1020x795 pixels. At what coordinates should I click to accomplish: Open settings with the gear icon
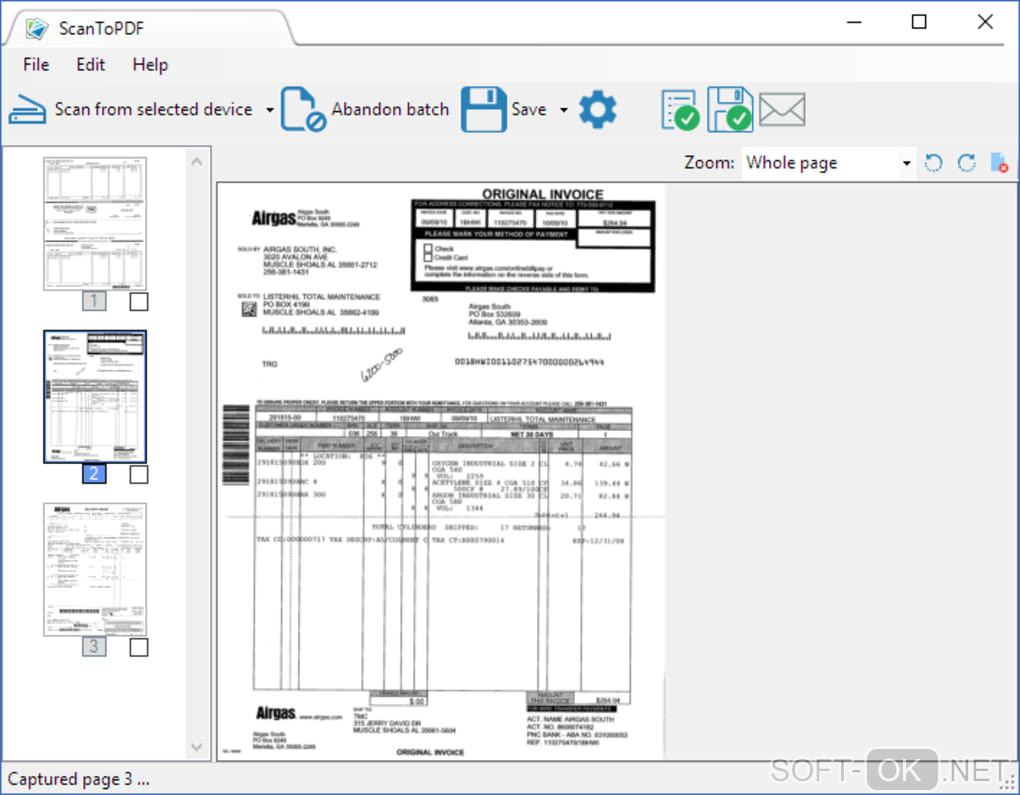597,109
